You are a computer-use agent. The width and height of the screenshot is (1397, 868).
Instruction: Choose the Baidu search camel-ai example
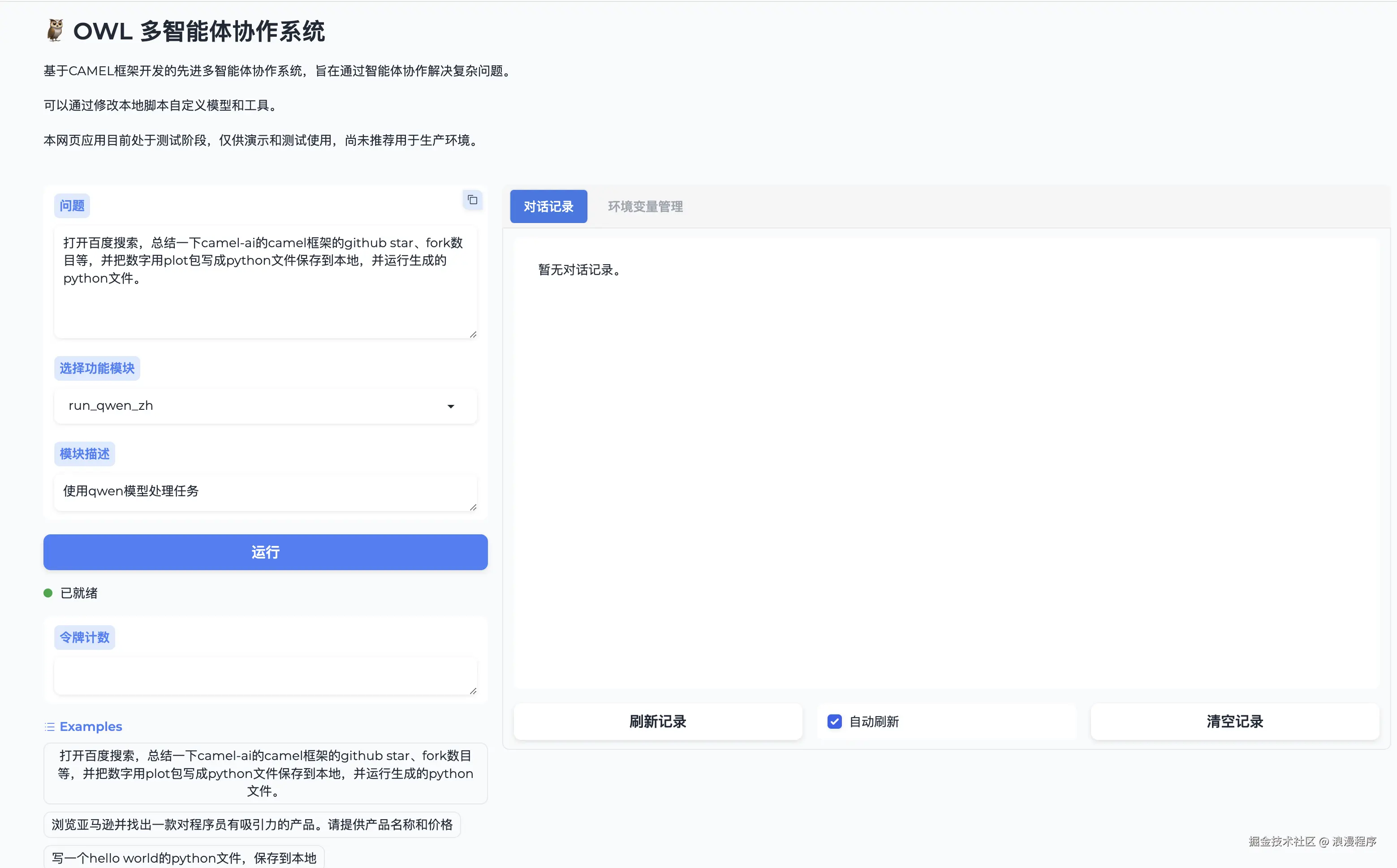(x=265, y=773)
